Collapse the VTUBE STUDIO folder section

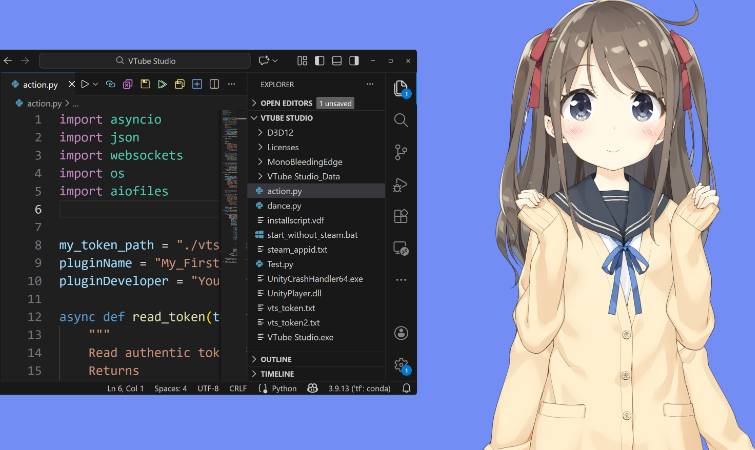[x=282, y=118]
